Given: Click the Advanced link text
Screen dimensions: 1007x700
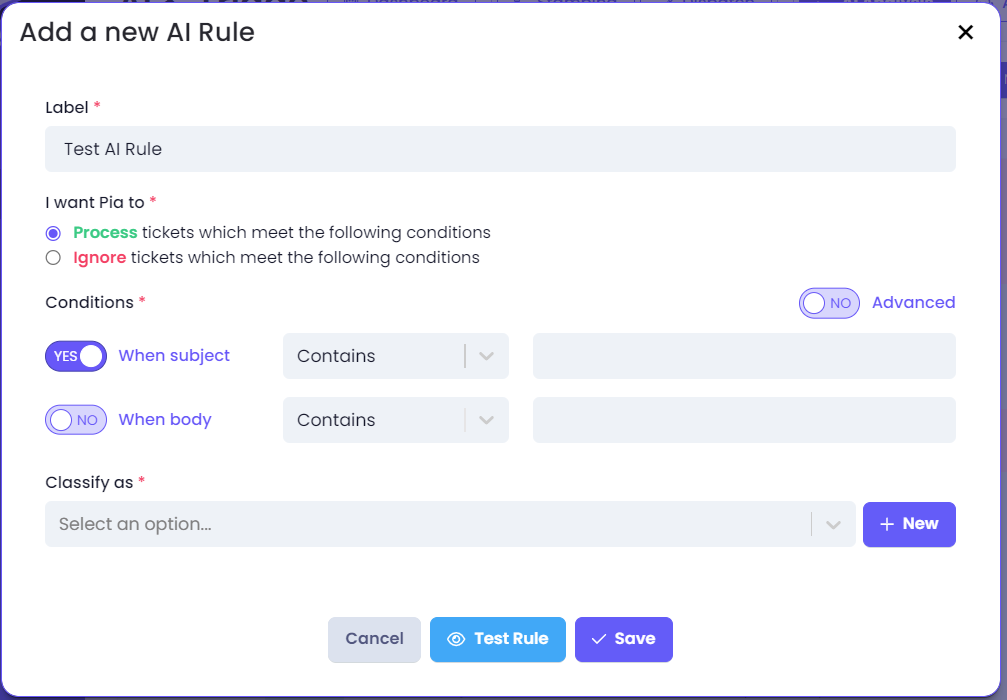Looking at the screenshot, I should click(x=913, y=302).
